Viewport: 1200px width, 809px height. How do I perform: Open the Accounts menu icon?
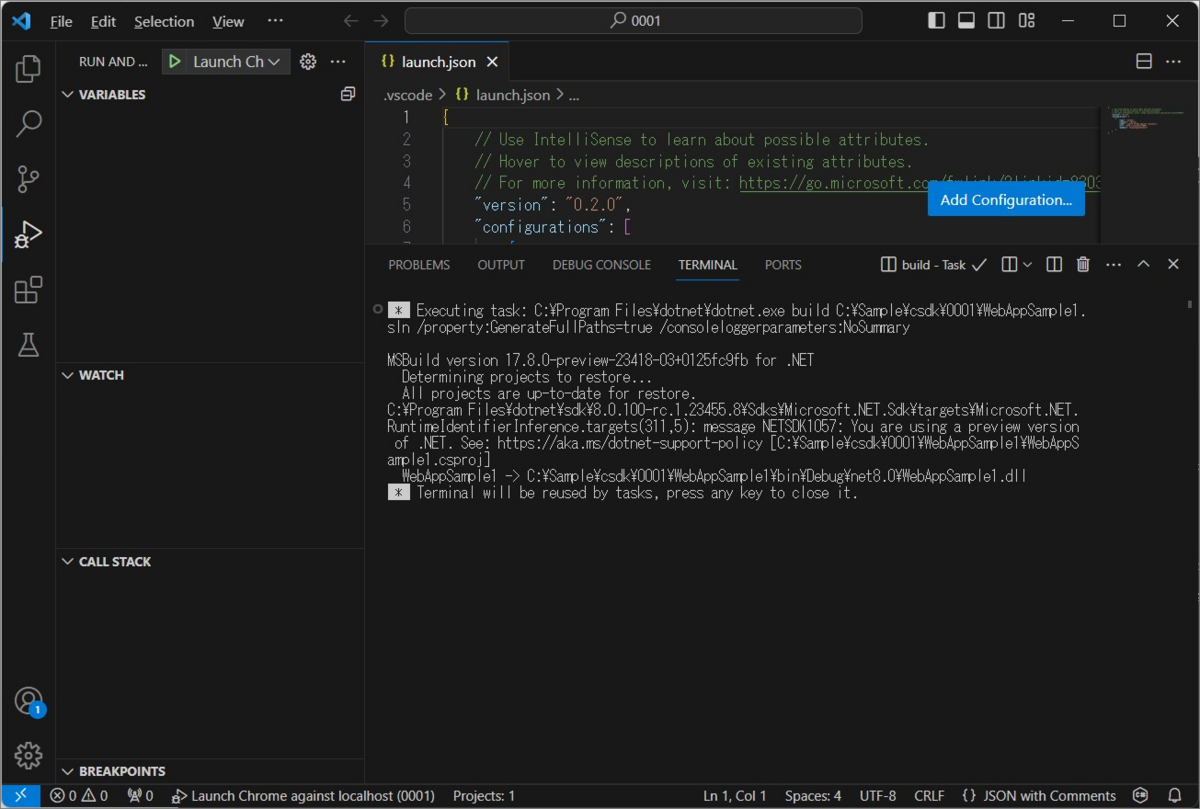tap(28, 701)
